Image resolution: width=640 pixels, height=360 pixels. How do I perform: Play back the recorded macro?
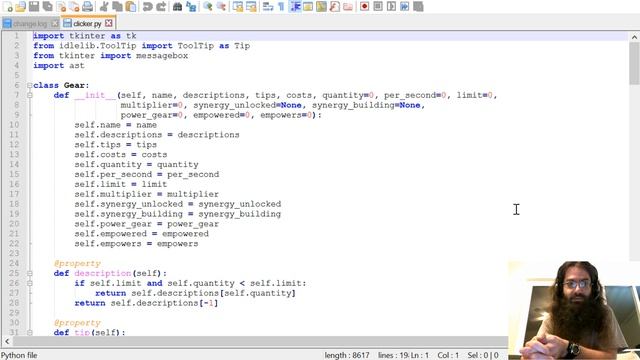pyautogui.click(x=391, y=6)
